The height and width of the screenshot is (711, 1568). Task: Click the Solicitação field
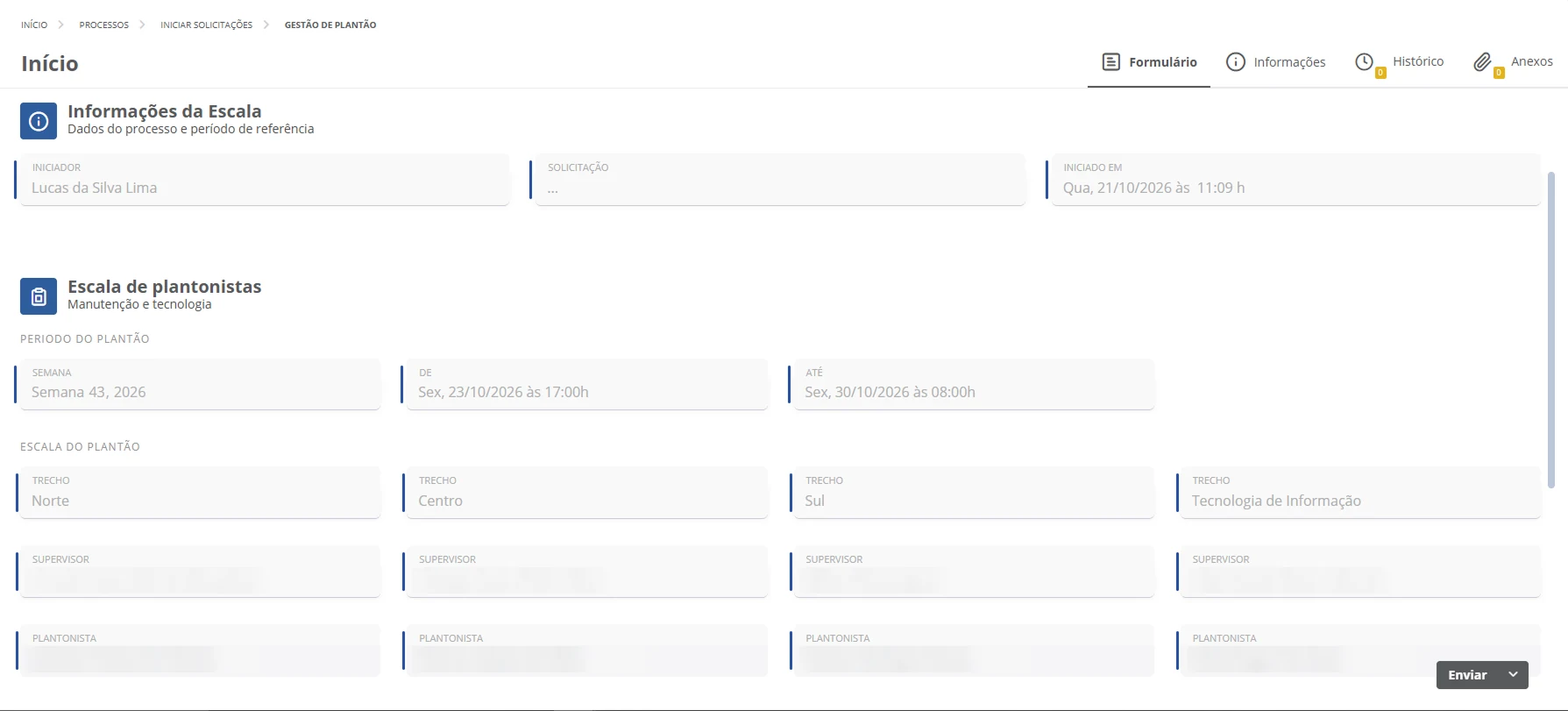pos(778,180)
